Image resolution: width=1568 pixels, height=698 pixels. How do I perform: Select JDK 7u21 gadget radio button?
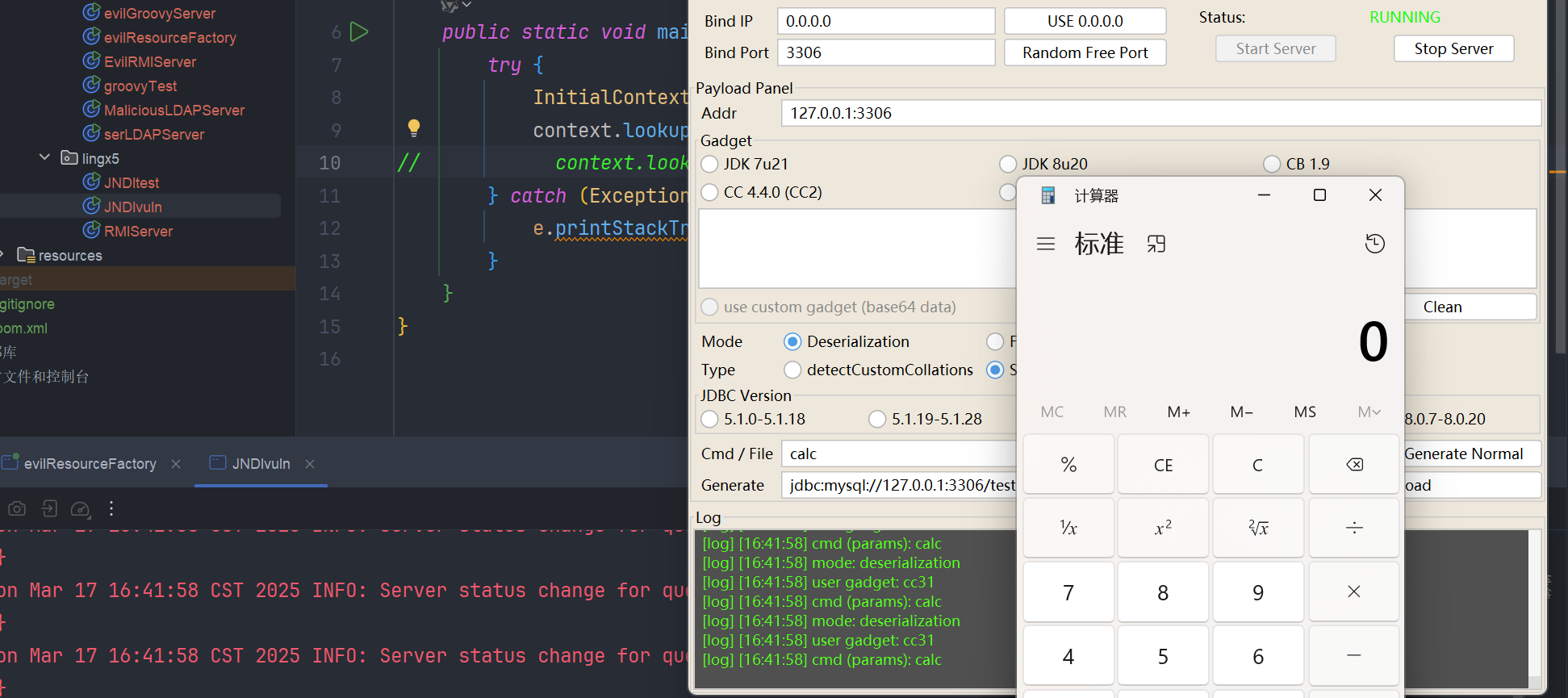710,164
